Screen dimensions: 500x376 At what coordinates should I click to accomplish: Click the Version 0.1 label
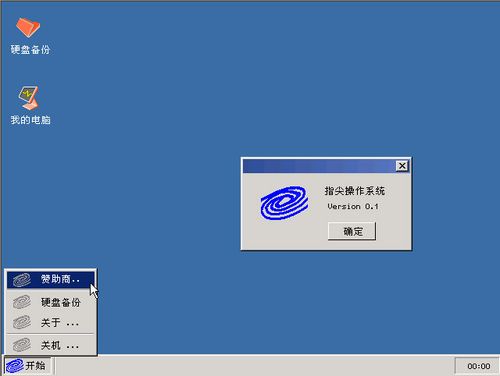[x=353, y=206]
